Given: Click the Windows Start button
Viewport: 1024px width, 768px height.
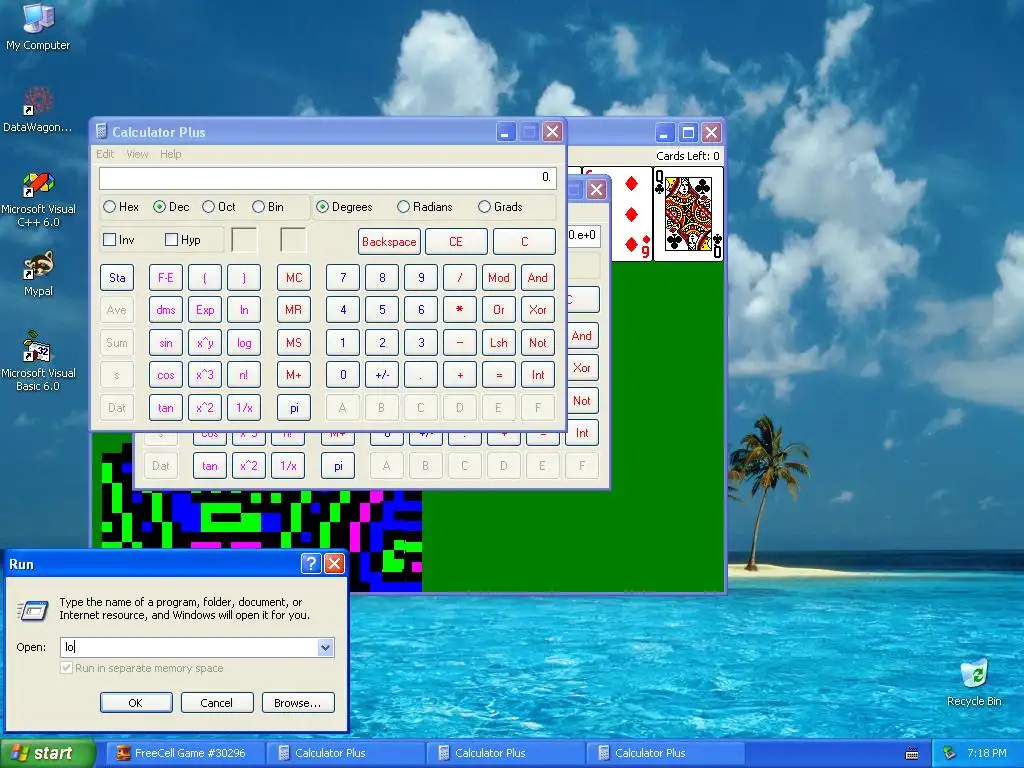Looking at the screenshot, I should 48,753.
